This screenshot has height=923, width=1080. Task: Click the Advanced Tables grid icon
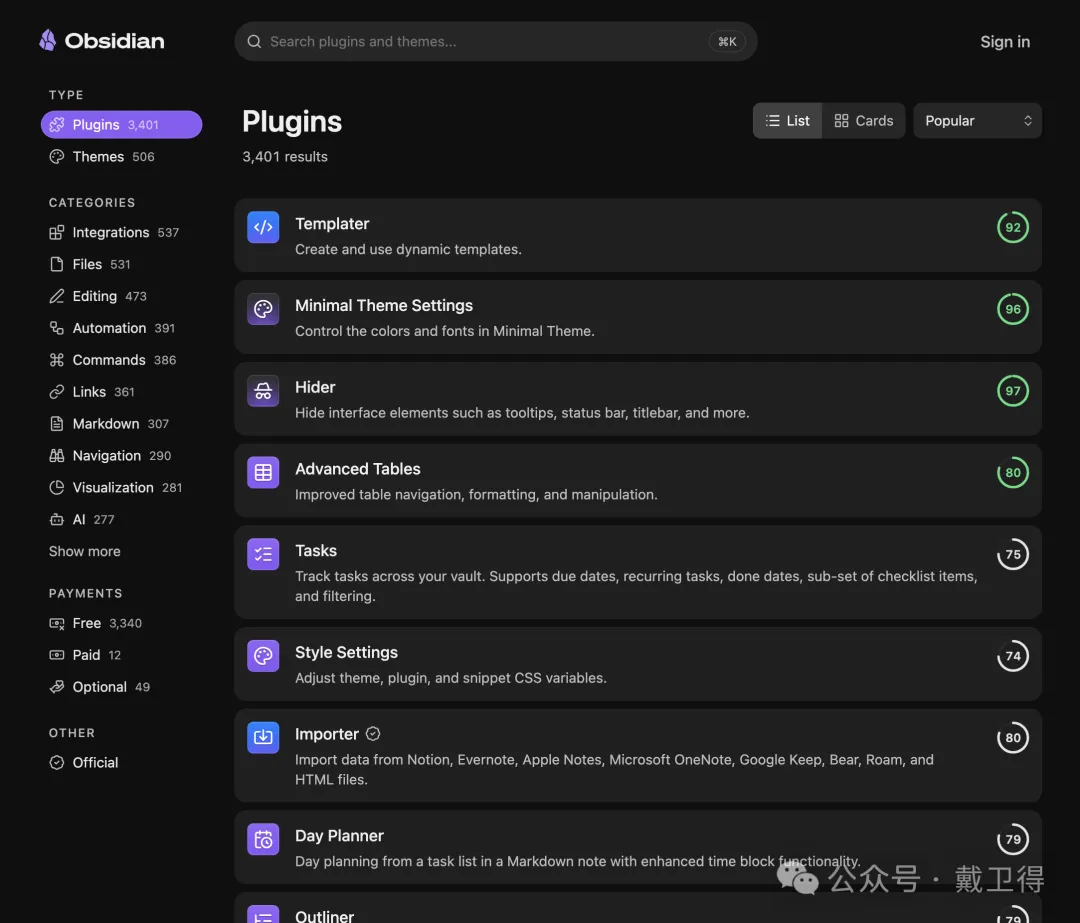[x=263, y=473]
